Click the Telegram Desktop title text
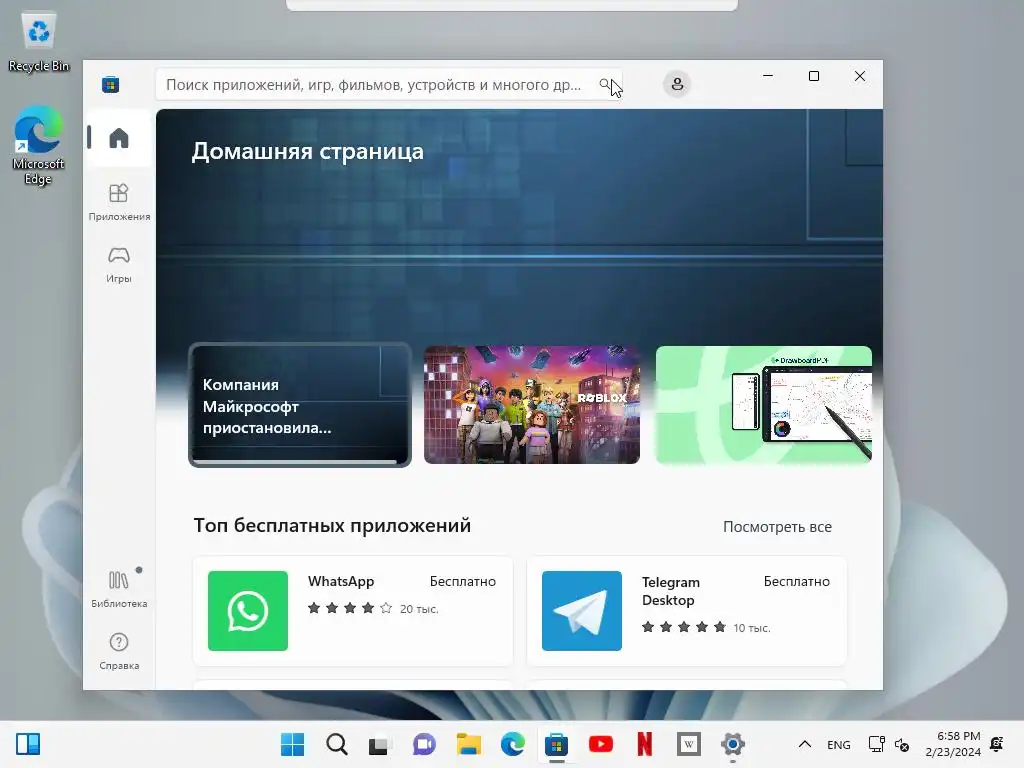The height and width of the screenshot is (768, 1024). 671,591
